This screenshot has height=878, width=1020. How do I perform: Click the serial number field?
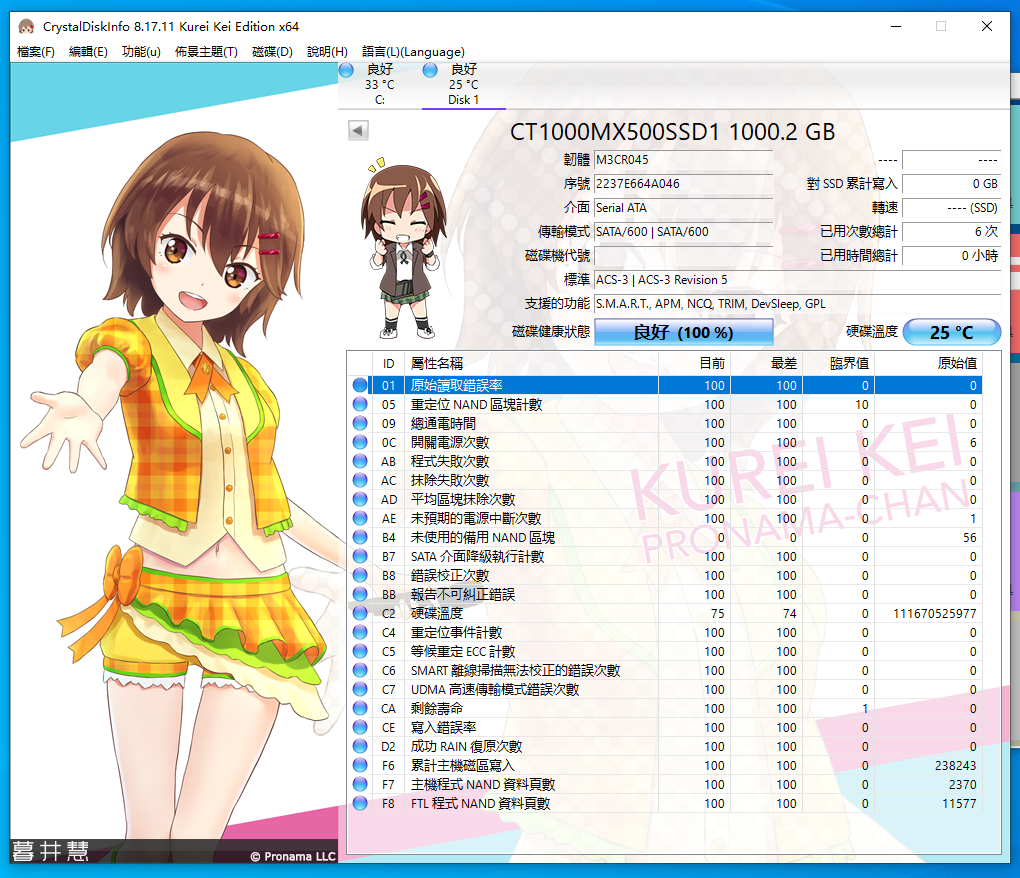[683, 184]
